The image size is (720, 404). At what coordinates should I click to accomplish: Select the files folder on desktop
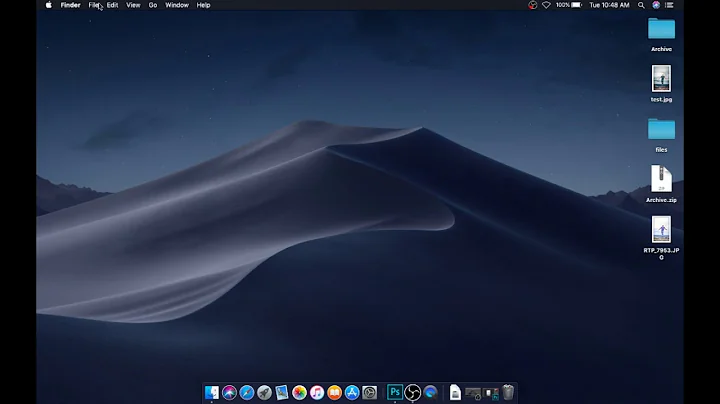click(661, 129)
